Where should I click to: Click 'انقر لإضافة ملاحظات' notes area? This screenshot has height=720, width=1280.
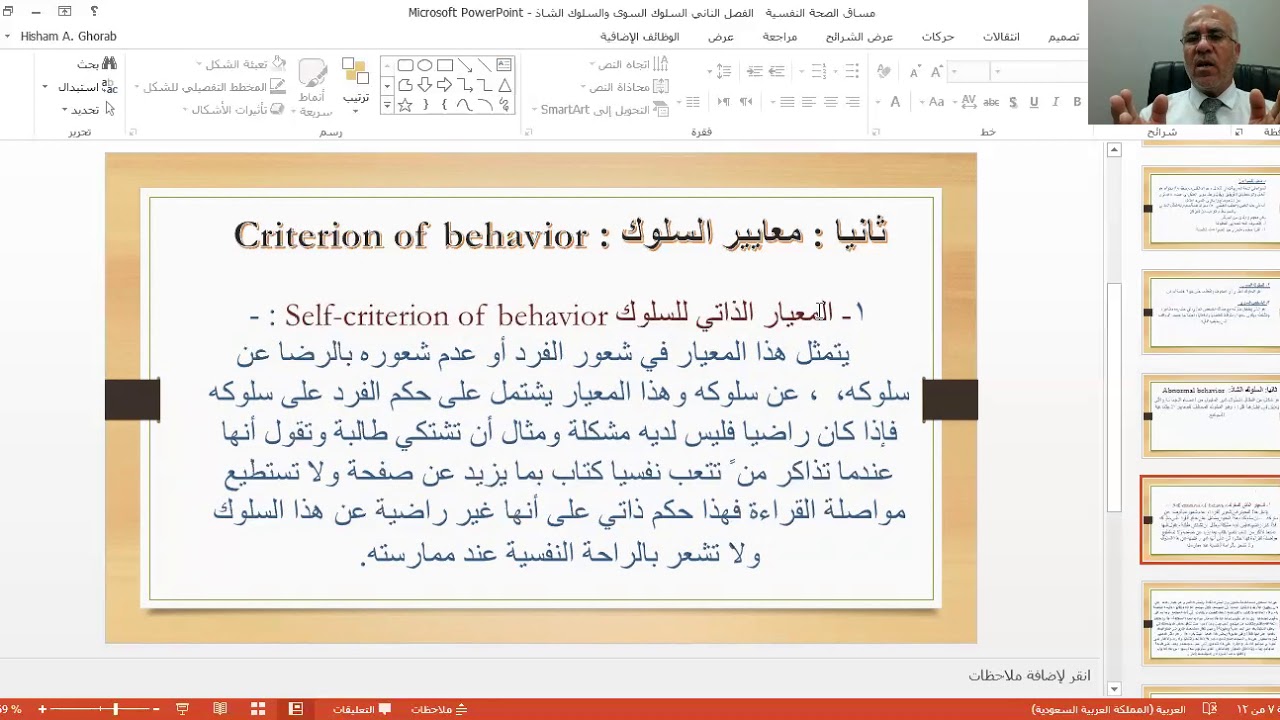[1029, 676]
